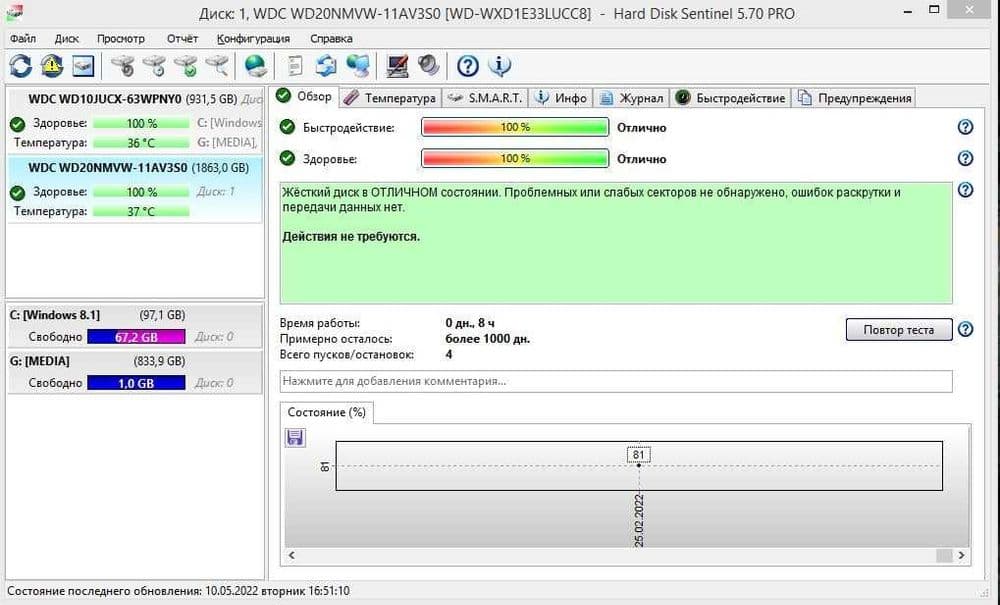The image size is (1000, 605).
Task: Switch to the Обзор tab
Action: click(304, 96)
